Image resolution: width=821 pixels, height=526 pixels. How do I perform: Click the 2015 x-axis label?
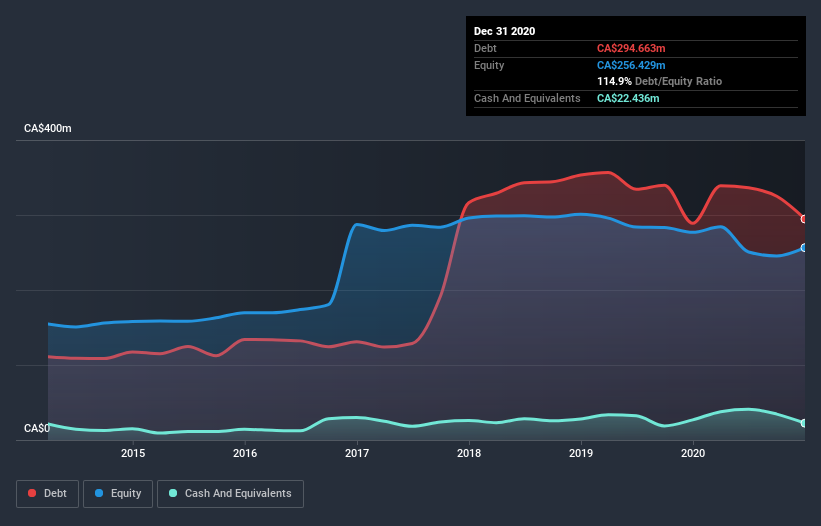click(x=133, y=453)
